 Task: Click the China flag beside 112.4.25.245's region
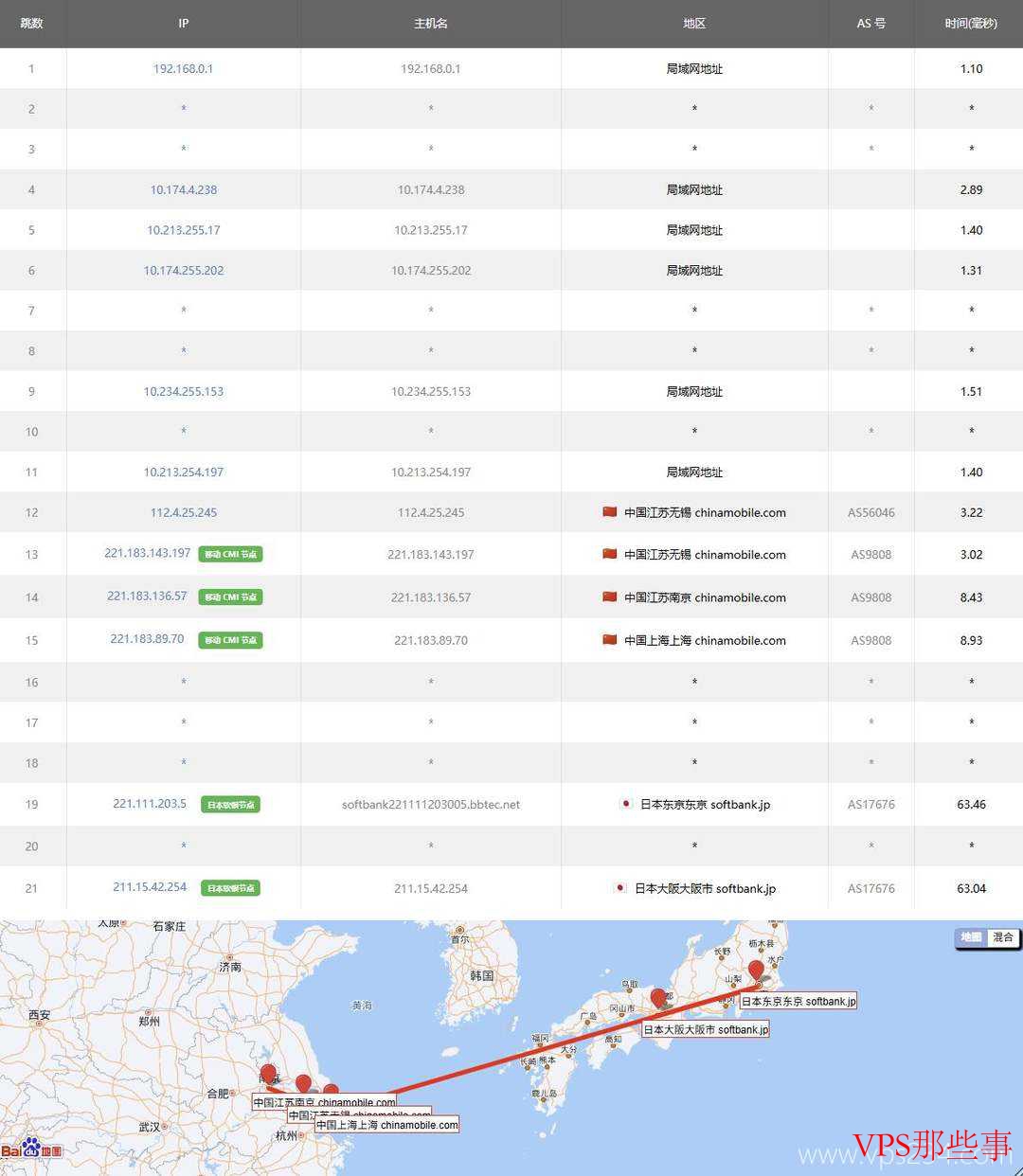pyautogui.click(x=610, y=512)
